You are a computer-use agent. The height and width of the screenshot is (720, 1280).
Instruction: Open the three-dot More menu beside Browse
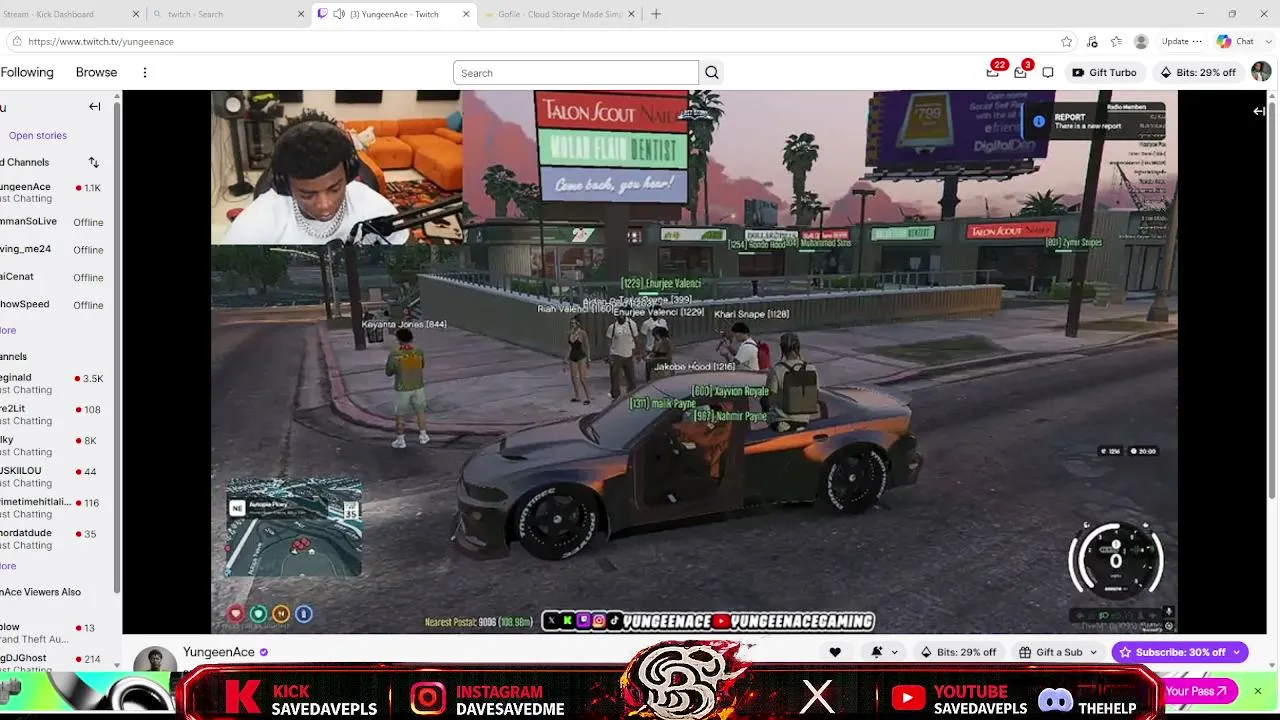point(145,73)
